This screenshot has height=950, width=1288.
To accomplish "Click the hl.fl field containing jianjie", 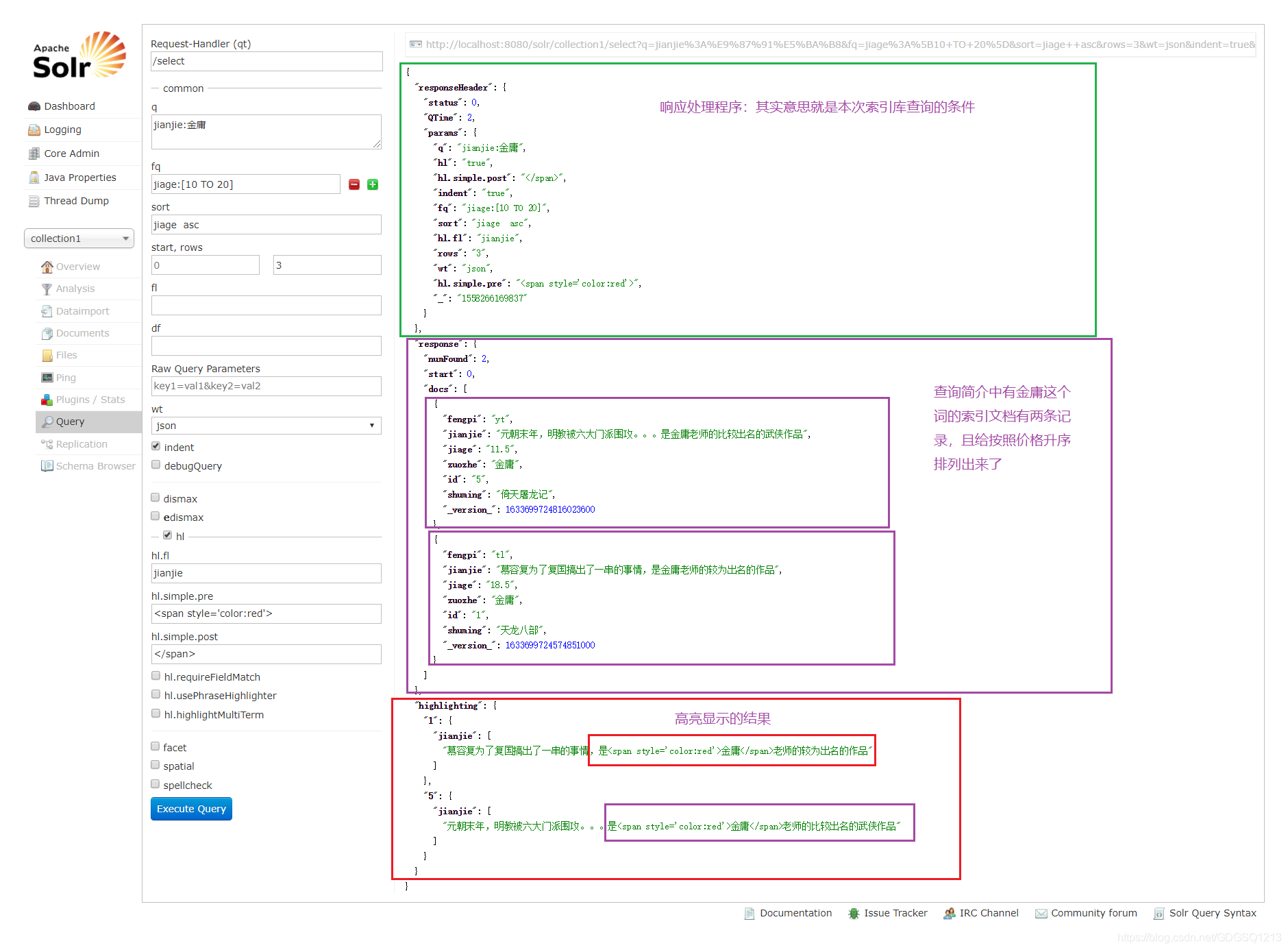I will click(x=267, y=573).
